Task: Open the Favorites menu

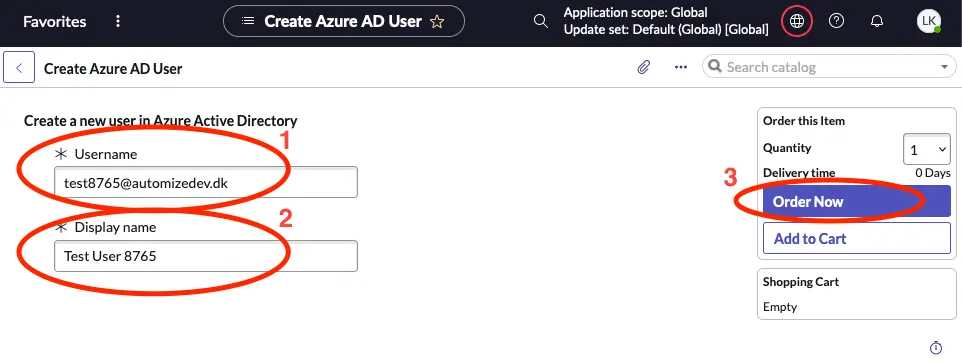Action: [x=55, y=21]
